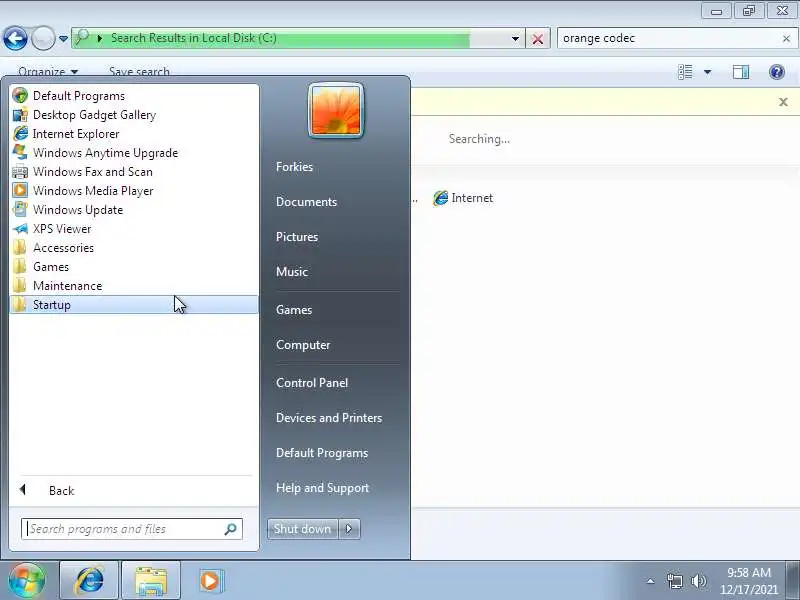The width and height of the screenshot is (800, 600).
Task: Show hidden tray icons arrow
Action: click(651, 581)
